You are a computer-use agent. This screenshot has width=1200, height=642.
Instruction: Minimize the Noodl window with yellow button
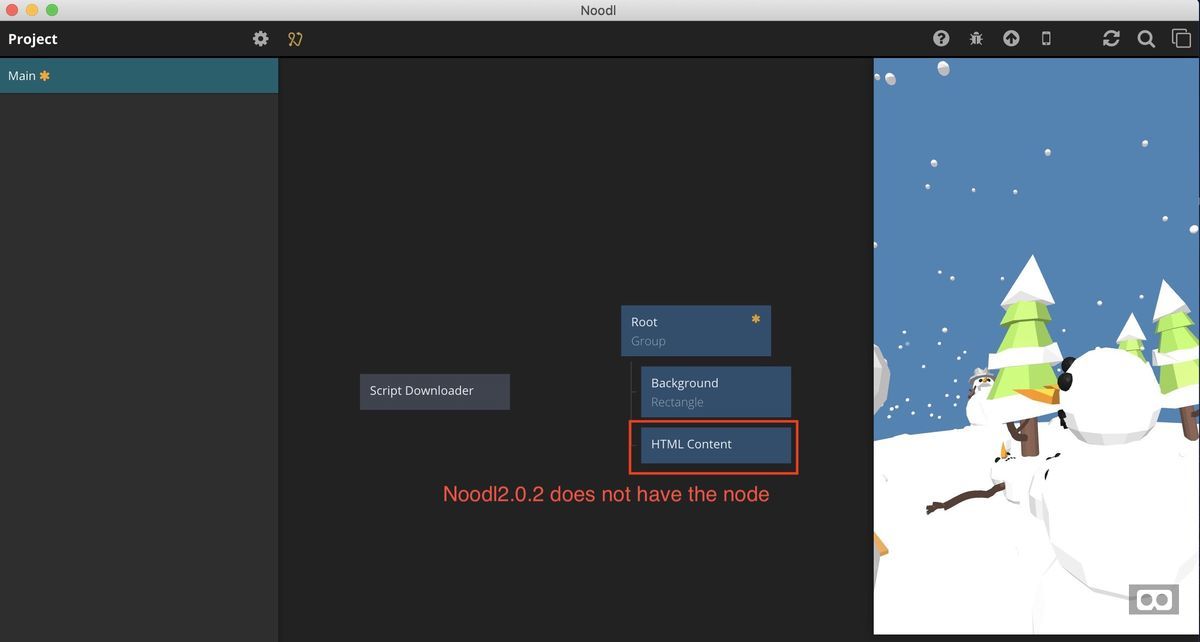pyautogui.click(x=32, y=10)
